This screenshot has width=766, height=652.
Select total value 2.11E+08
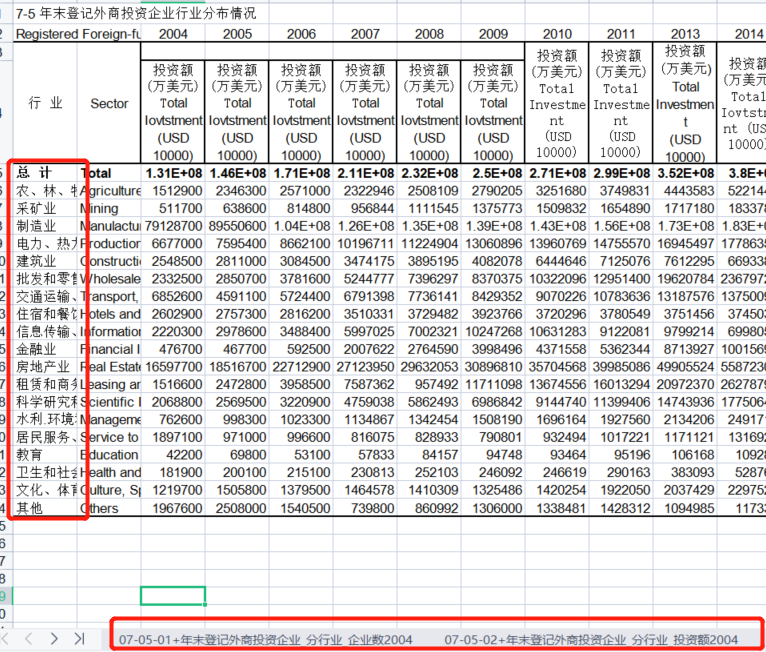365,173
